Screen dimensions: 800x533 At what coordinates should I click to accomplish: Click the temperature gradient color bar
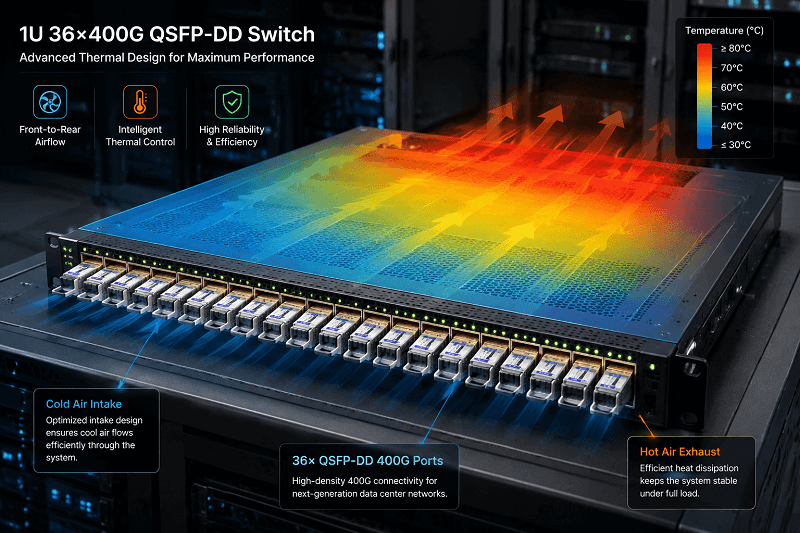click(x=705, y=96)
